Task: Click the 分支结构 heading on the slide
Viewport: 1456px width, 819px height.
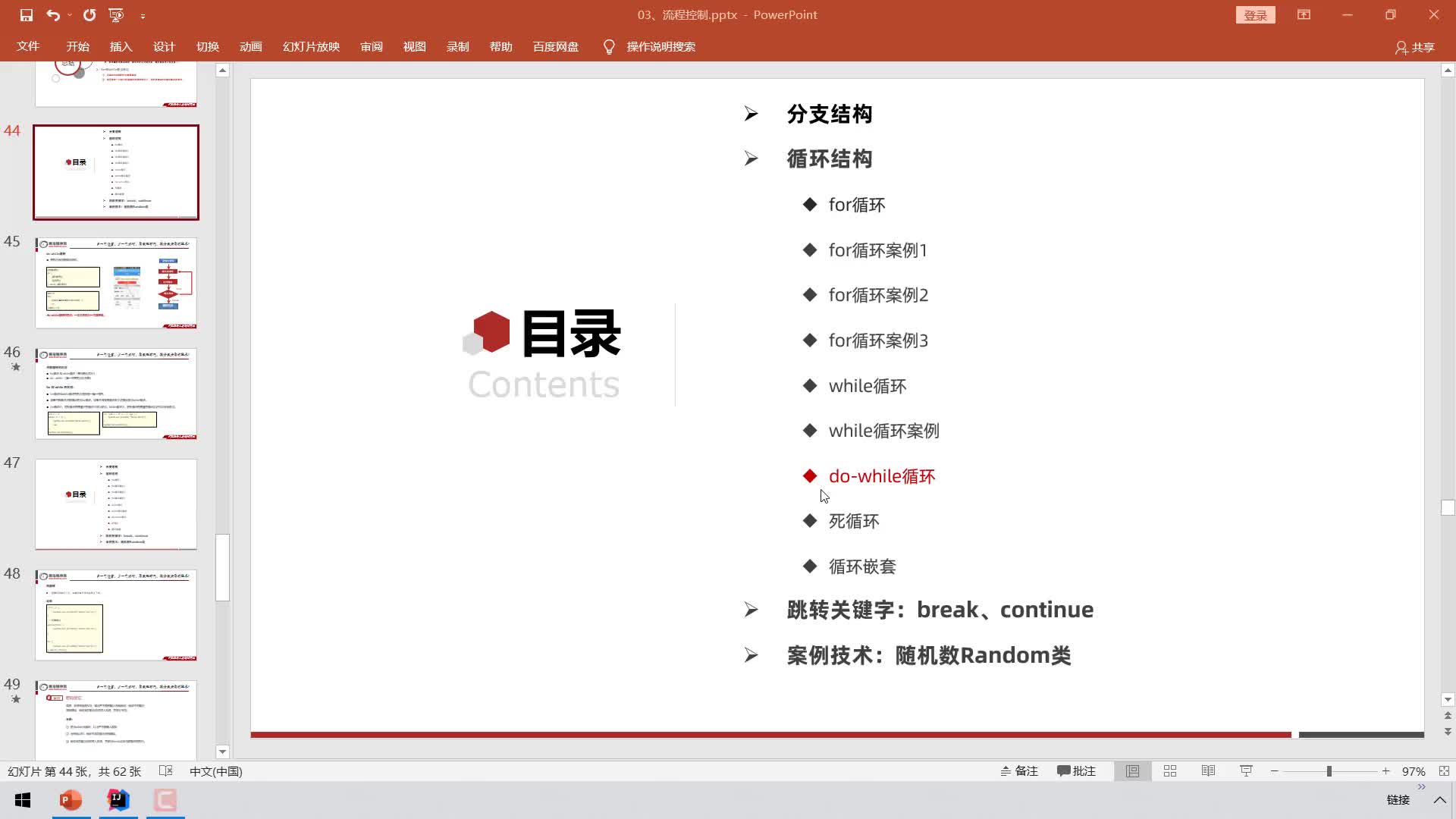Action: click(830, 115)
